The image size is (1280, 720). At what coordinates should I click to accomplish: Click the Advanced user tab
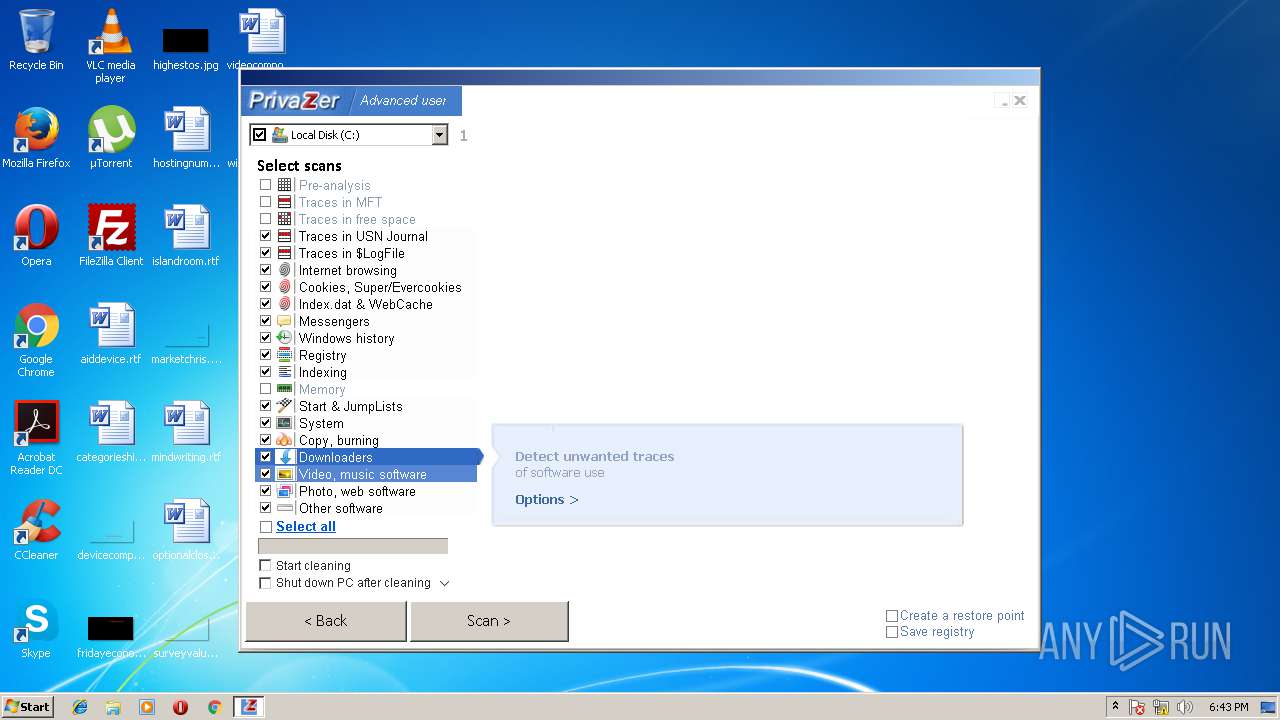click(403, 101)
